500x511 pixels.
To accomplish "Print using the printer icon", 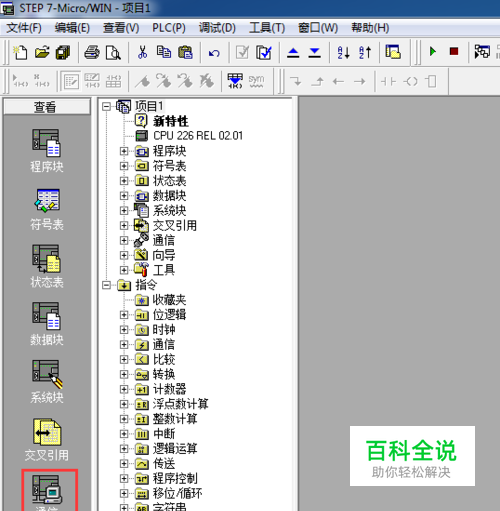I will 92,52.
